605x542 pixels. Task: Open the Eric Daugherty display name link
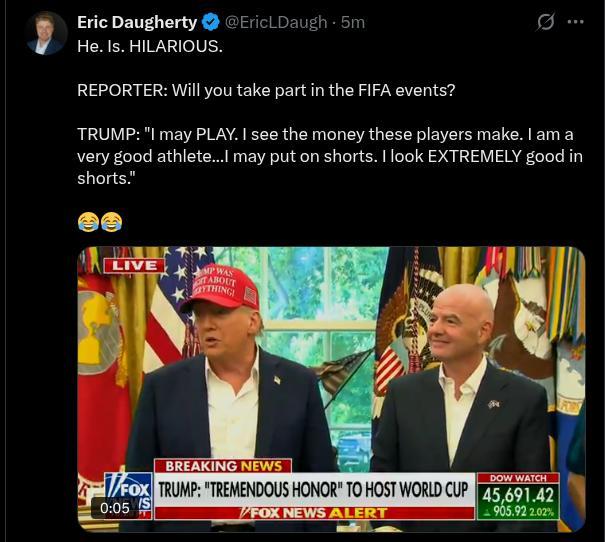[x=137, y=22]
